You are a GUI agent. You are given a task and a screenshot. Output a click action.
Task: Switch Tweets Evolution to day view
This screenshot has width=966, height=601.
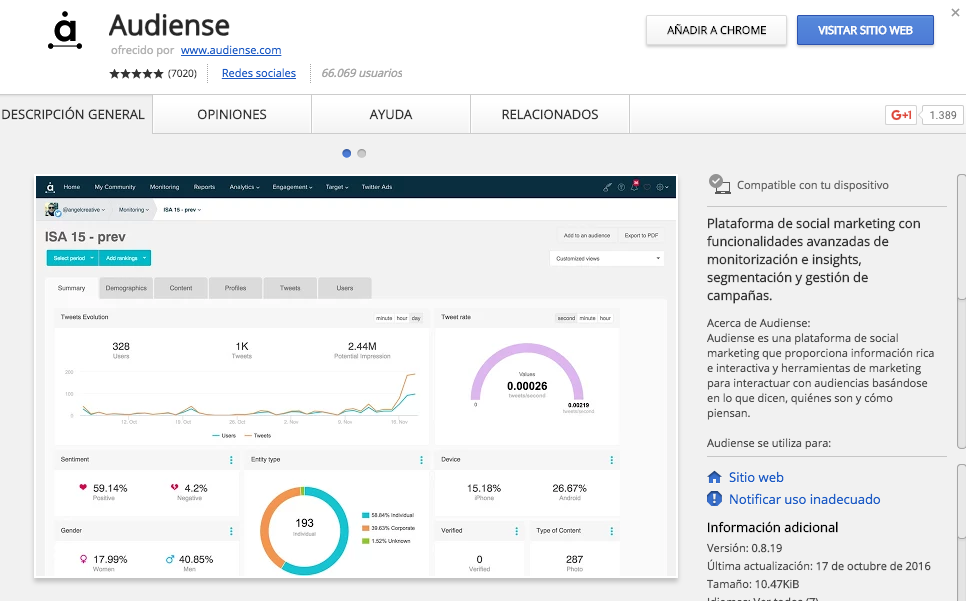pos(415,317)
